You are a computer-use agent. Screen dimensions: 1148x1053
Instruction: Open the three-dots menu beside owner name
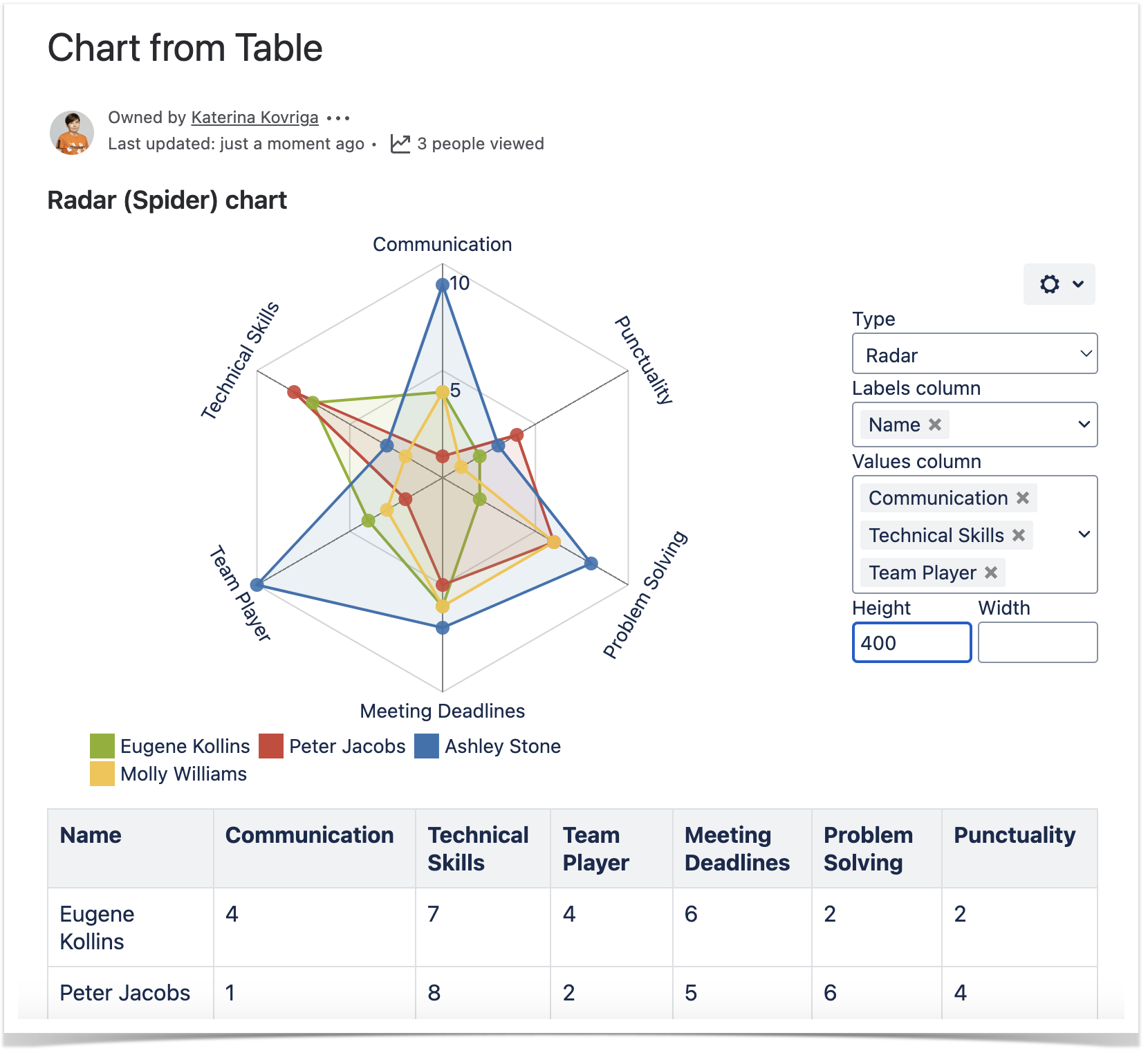coord(338,118)
